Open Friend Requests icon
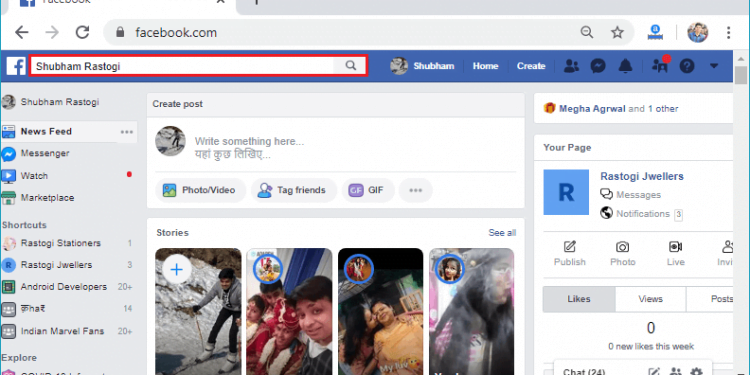The width and height of the screenshot is (750, 375). pyautogui.click(x=571, y=66)
